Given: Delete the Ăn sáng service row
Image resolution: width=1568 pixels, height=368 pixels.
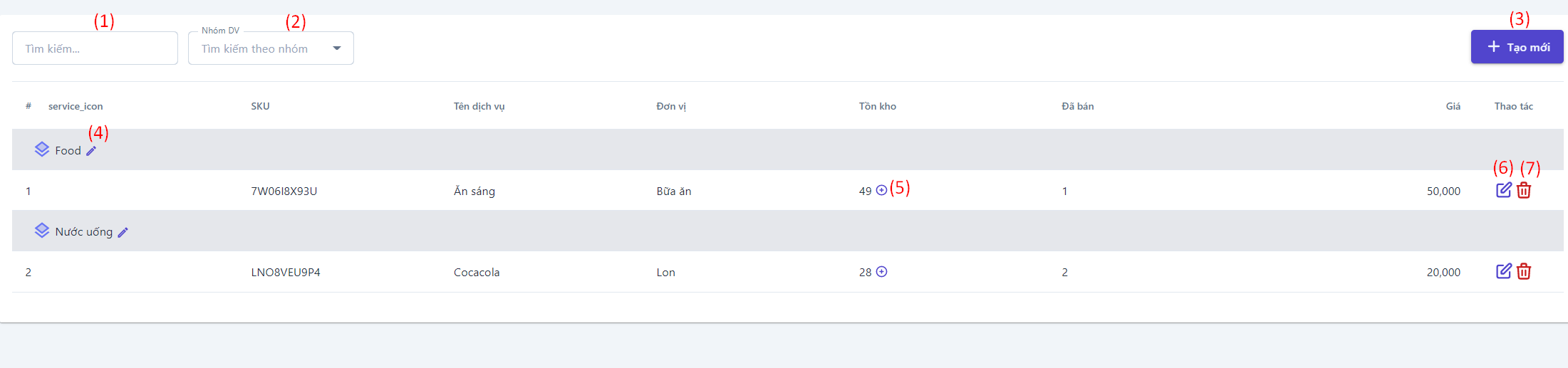Looking at the screenshot, I should 1524,190.
